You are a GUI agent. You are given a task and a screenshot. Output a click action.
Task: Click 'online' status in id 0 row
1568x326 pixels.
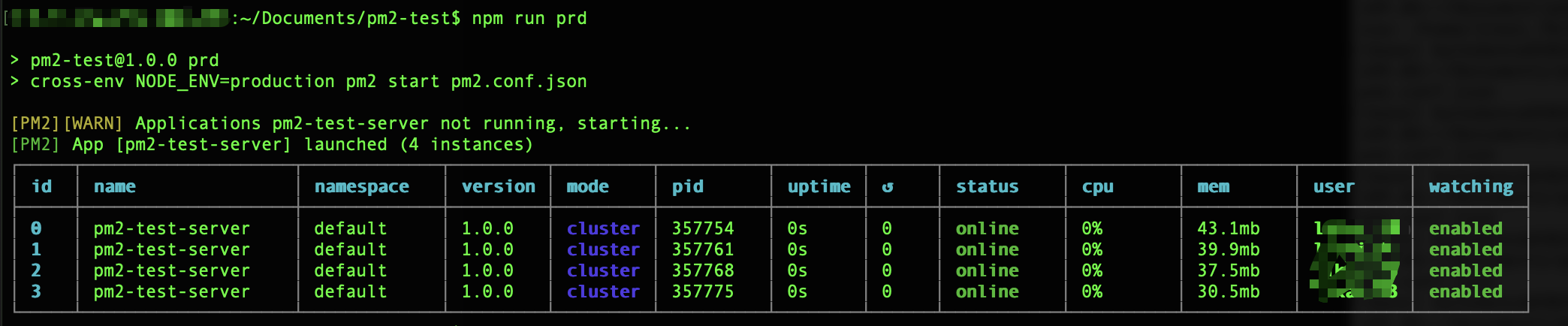coord(988,228)
